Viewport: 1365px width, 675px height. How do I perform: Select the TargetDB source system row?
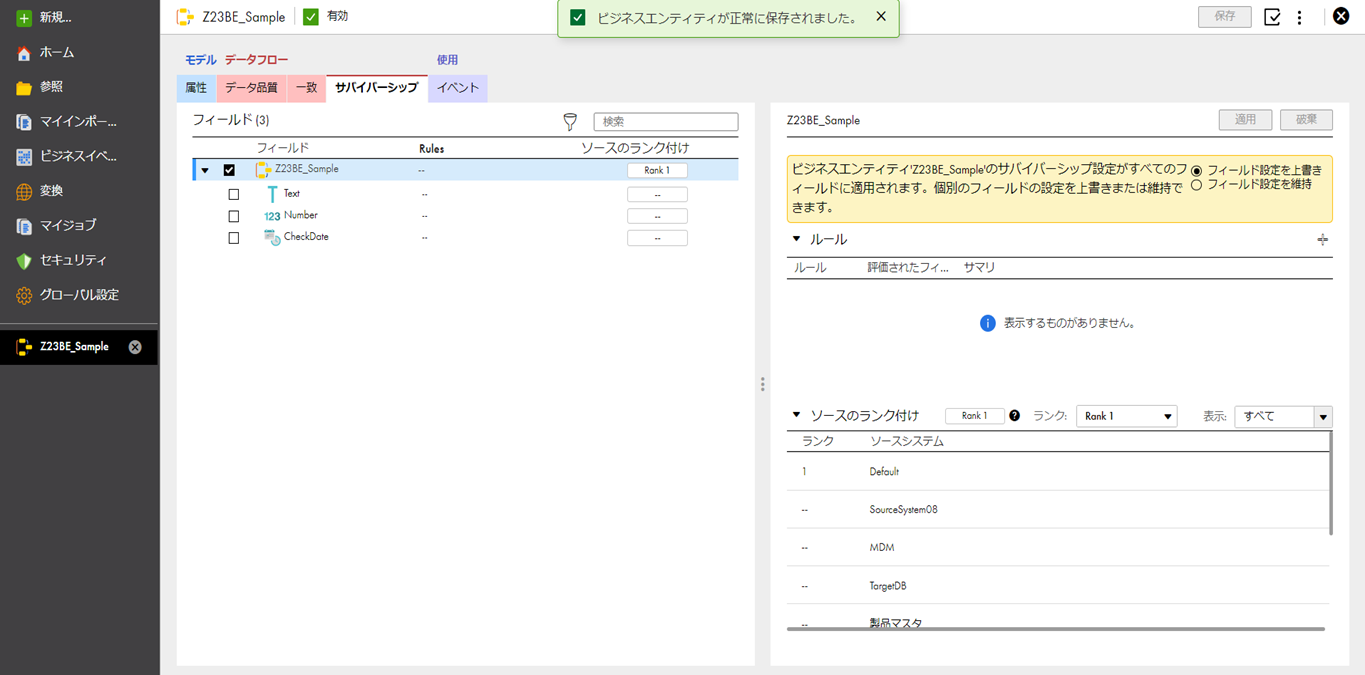click(x=1058, y=586)
